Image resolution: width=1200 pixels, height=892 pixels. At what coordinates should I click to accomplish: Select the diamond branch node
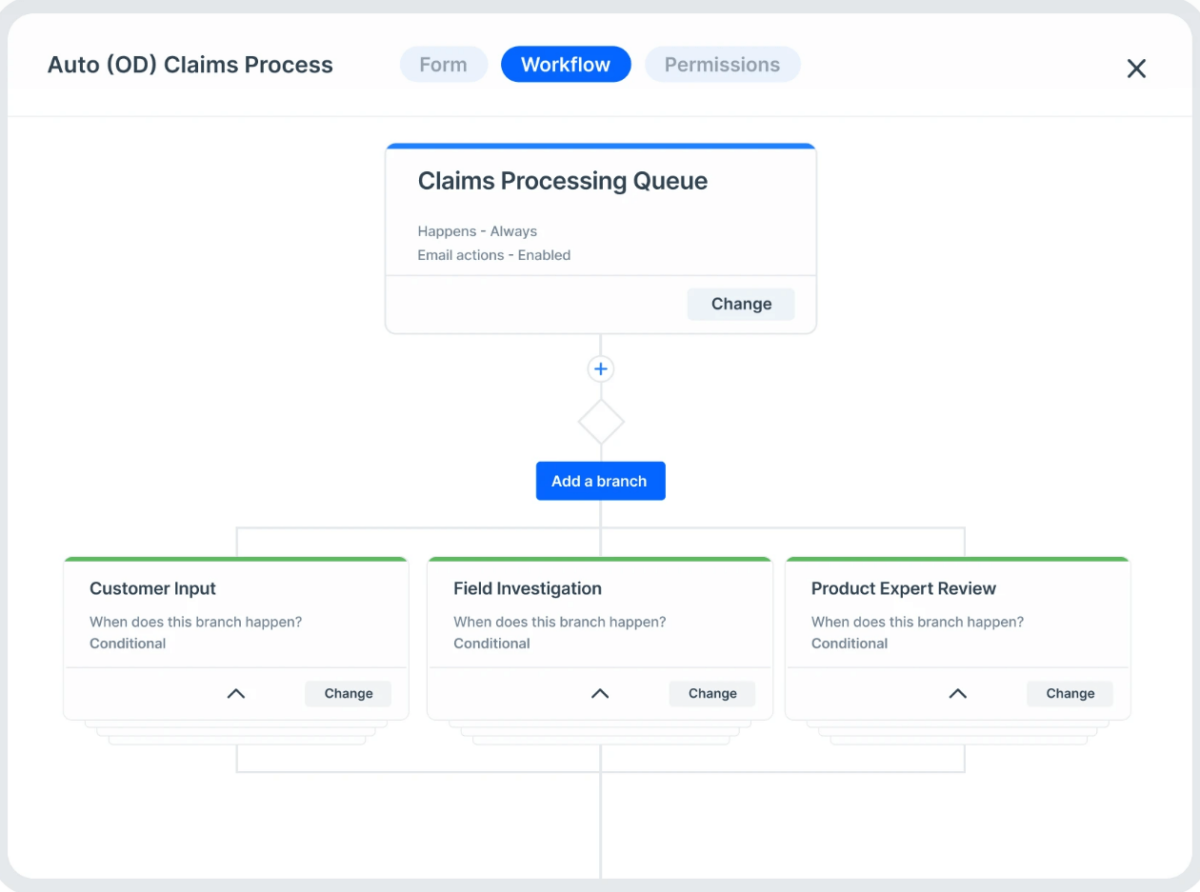pyautogui.click(x=600, y=421)
